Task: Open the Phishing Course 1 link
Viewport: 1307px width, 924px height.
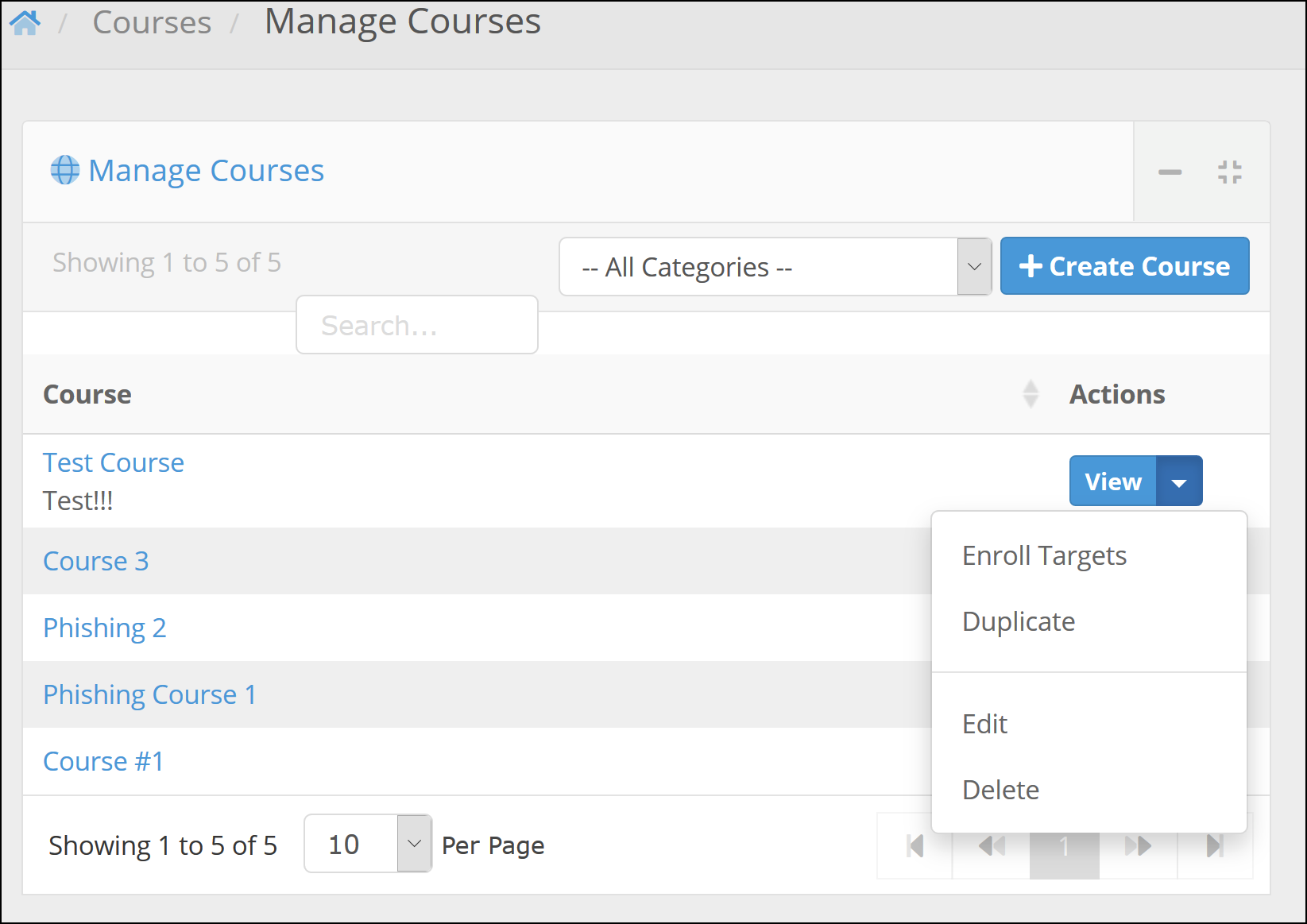Action: click(149, 694)
